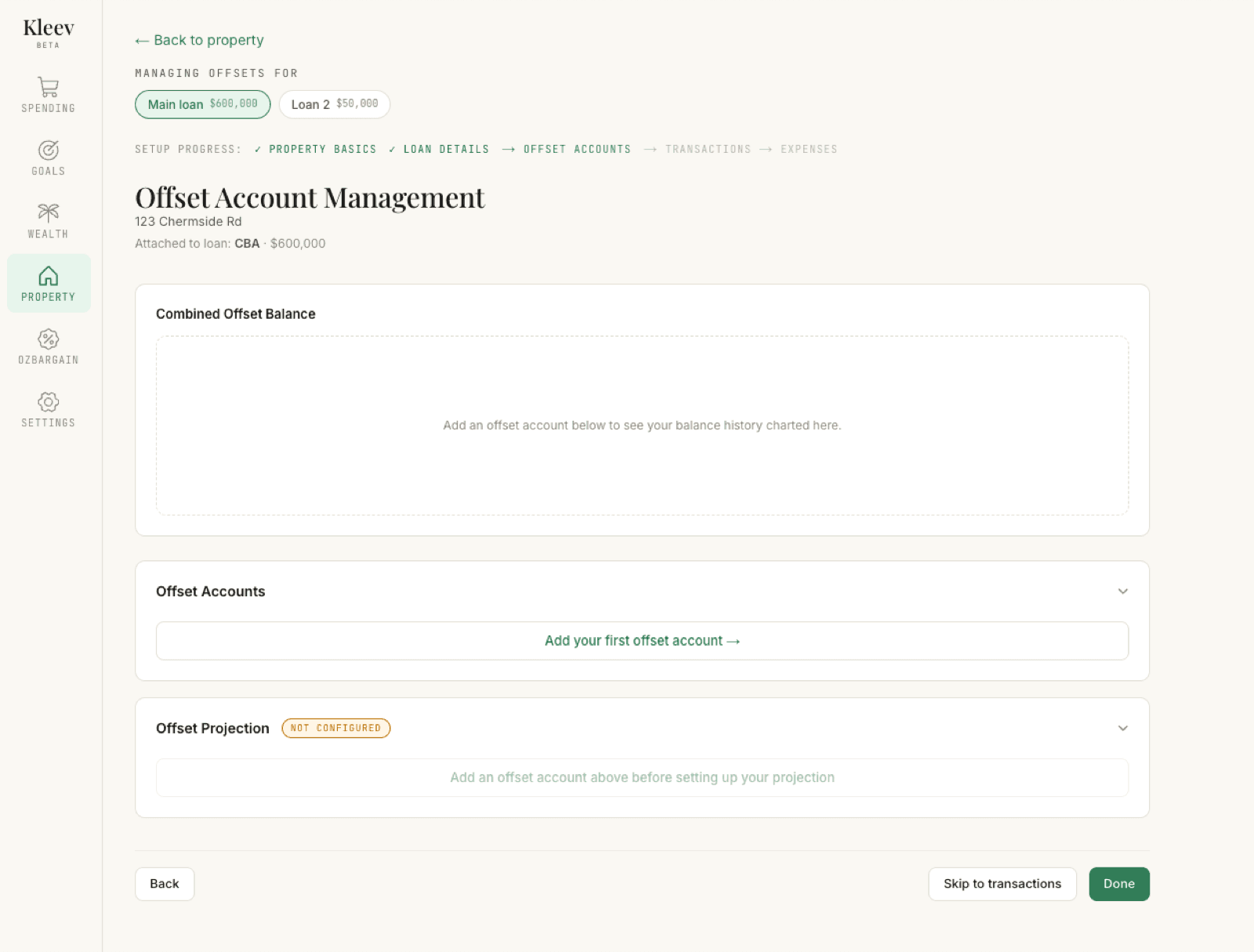Click the Offset Accounts section title

211,592
